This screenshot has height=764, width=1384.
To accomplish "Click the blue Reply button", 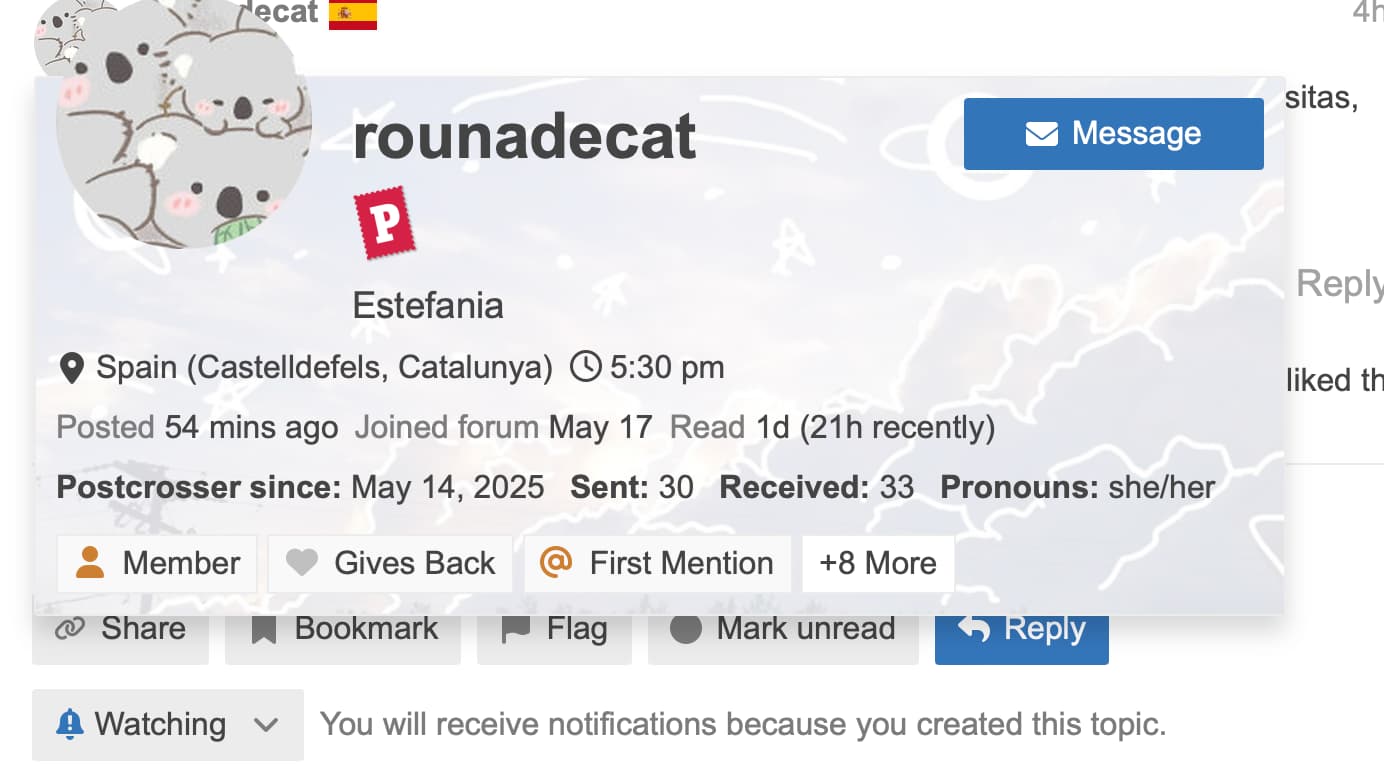I will [1021, 629].
